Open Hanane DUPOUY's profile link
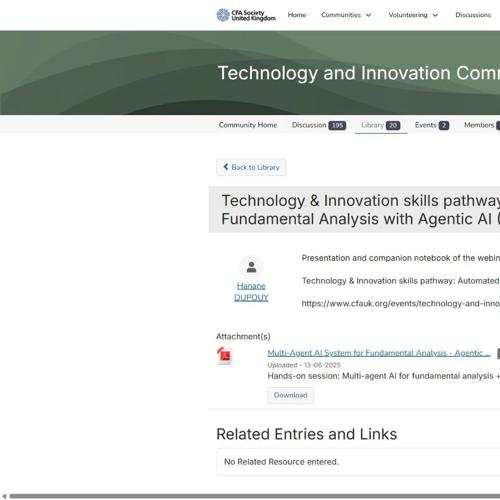500x500 pixels. (x=251, y=292)
